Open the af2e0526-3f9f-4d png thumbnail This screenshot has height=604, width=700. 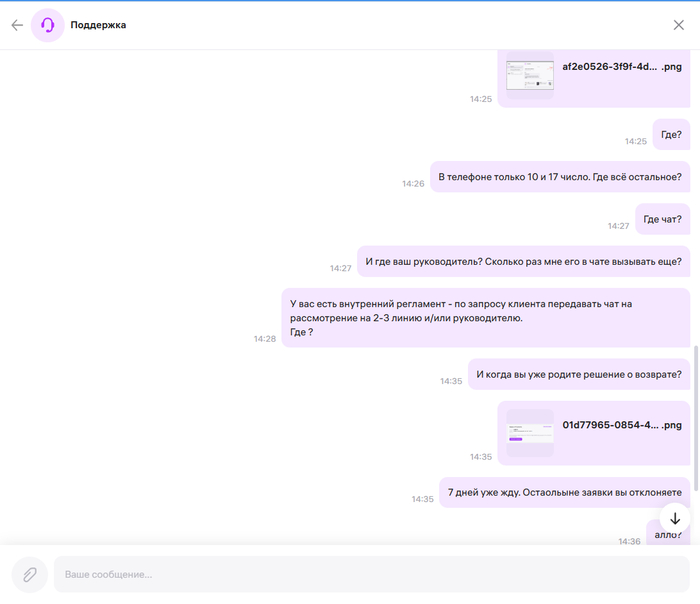coord(530,76)
